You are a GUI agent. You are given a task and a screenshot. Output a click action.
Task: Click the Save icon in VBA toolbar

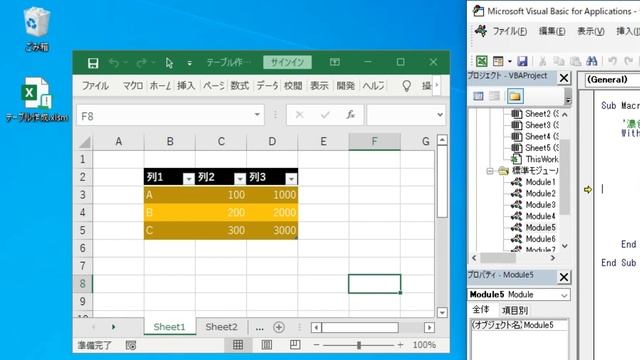coord(522,61)
